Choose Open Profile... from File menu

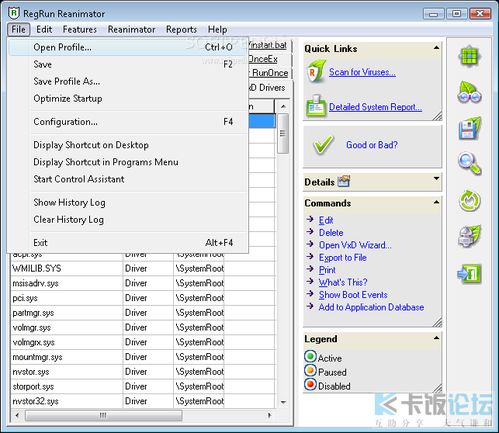128,47
